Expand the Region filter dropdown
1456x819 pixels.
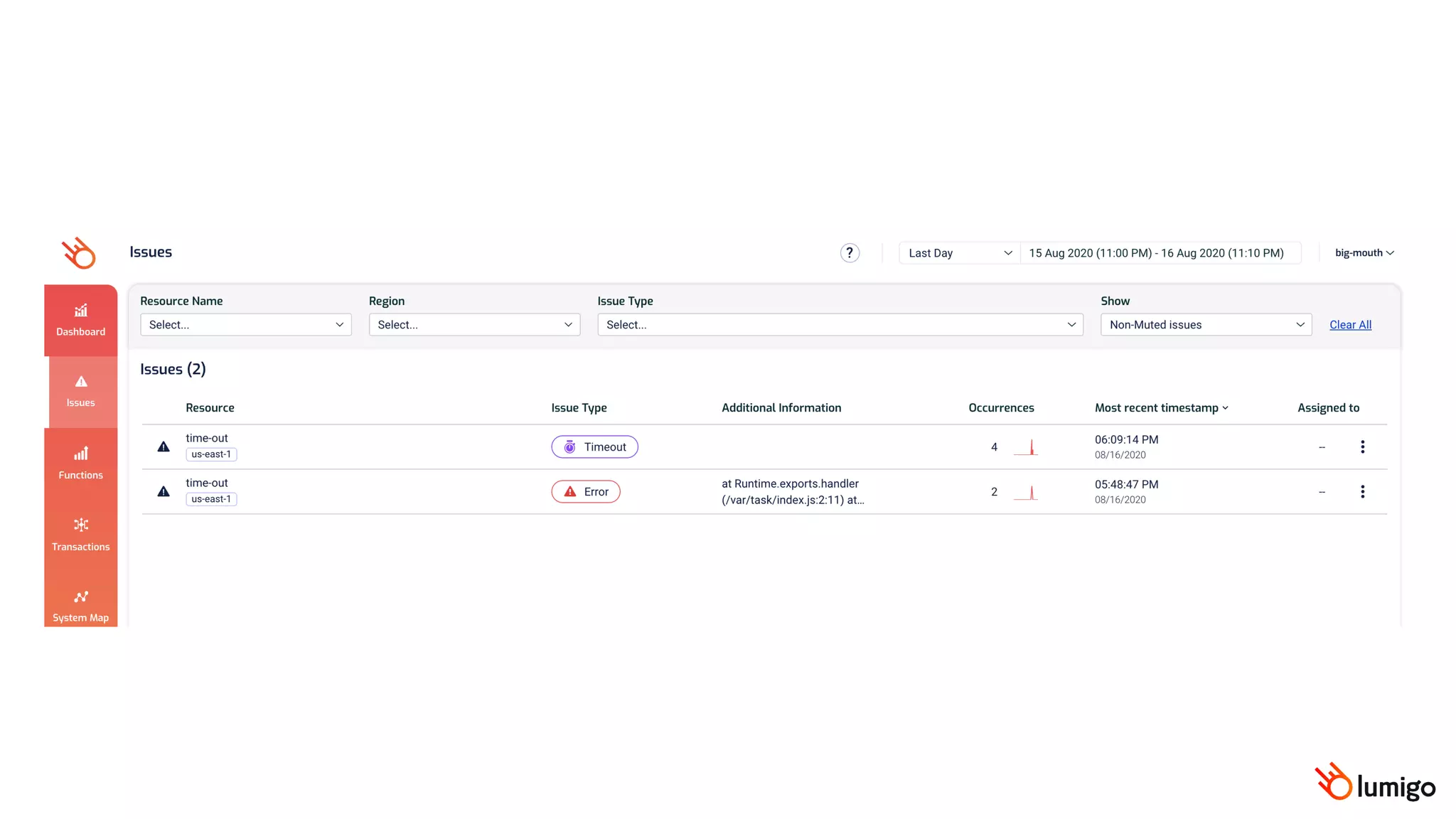tap(474, 325)
